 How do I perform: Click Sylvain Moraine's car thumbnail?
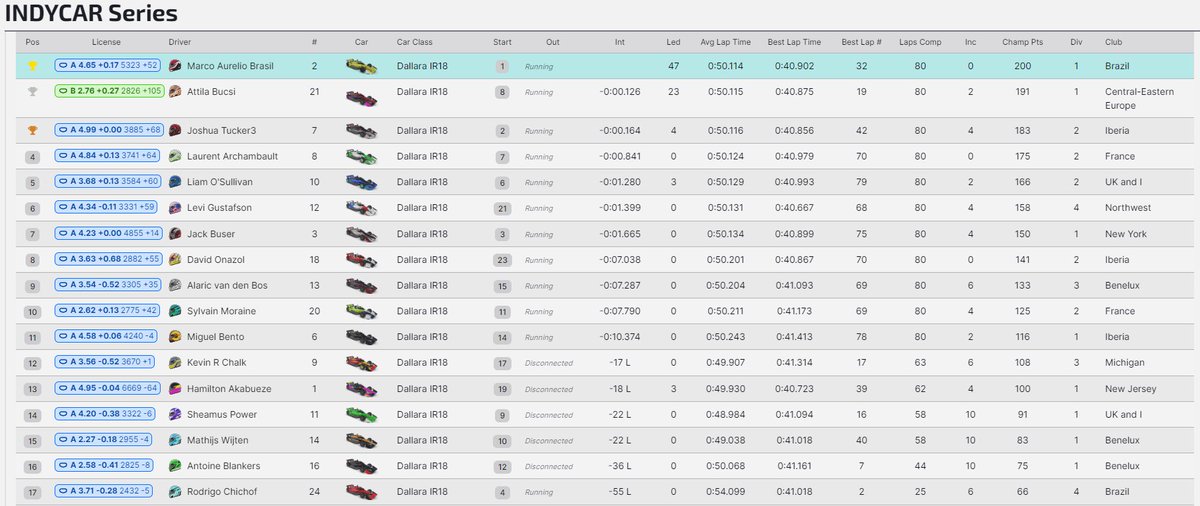coord(361,311)
